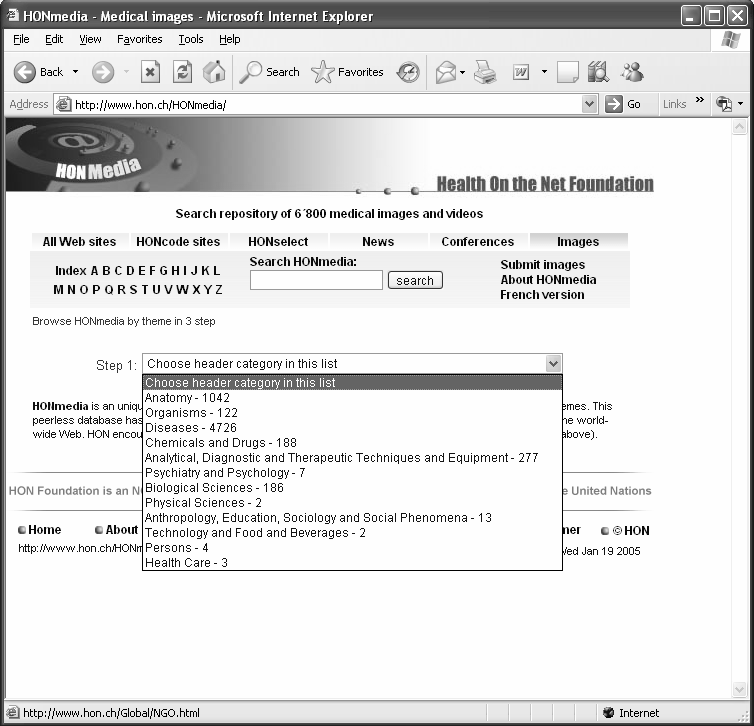Choose 'Analytical, Diagnostic and Therapeutic Techniques' option

pos(352,457)
